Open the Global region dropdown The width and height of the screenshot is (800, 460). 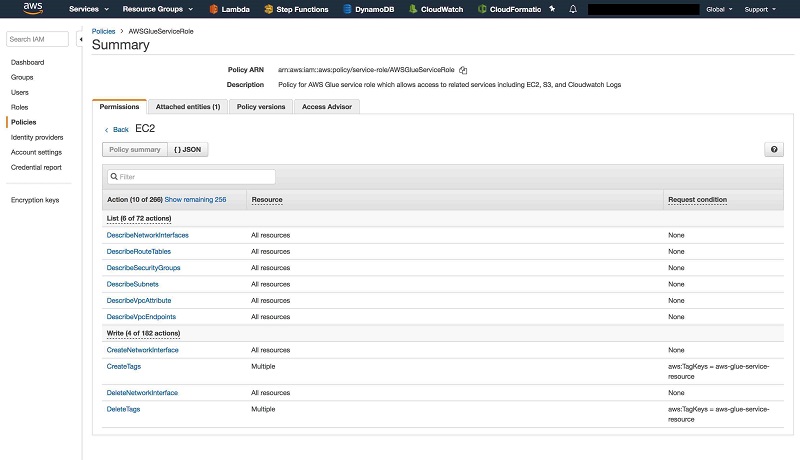(719, 9)
